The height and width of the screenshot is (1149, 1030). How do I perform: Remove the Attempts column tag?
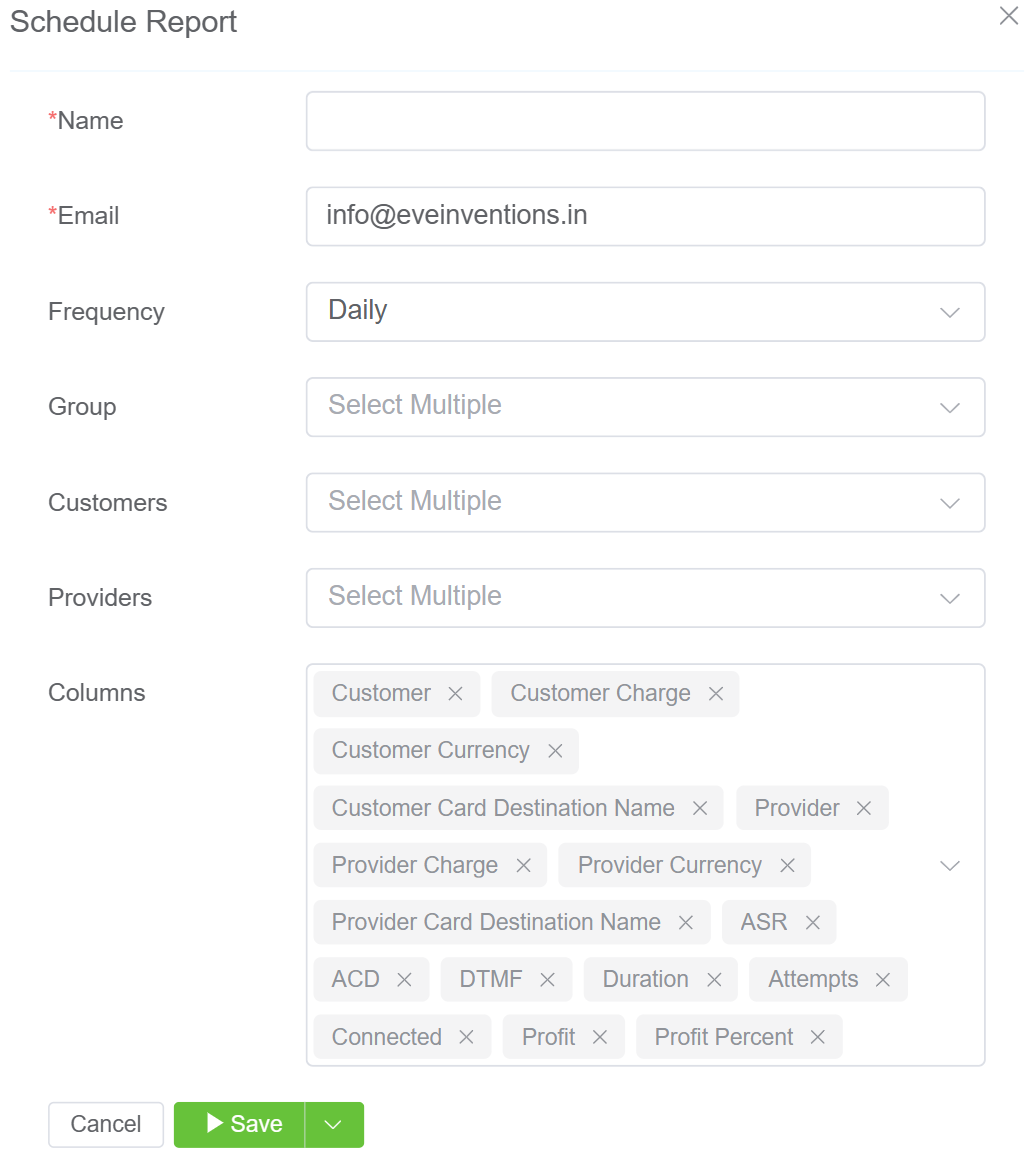click(x=882, y=980)
